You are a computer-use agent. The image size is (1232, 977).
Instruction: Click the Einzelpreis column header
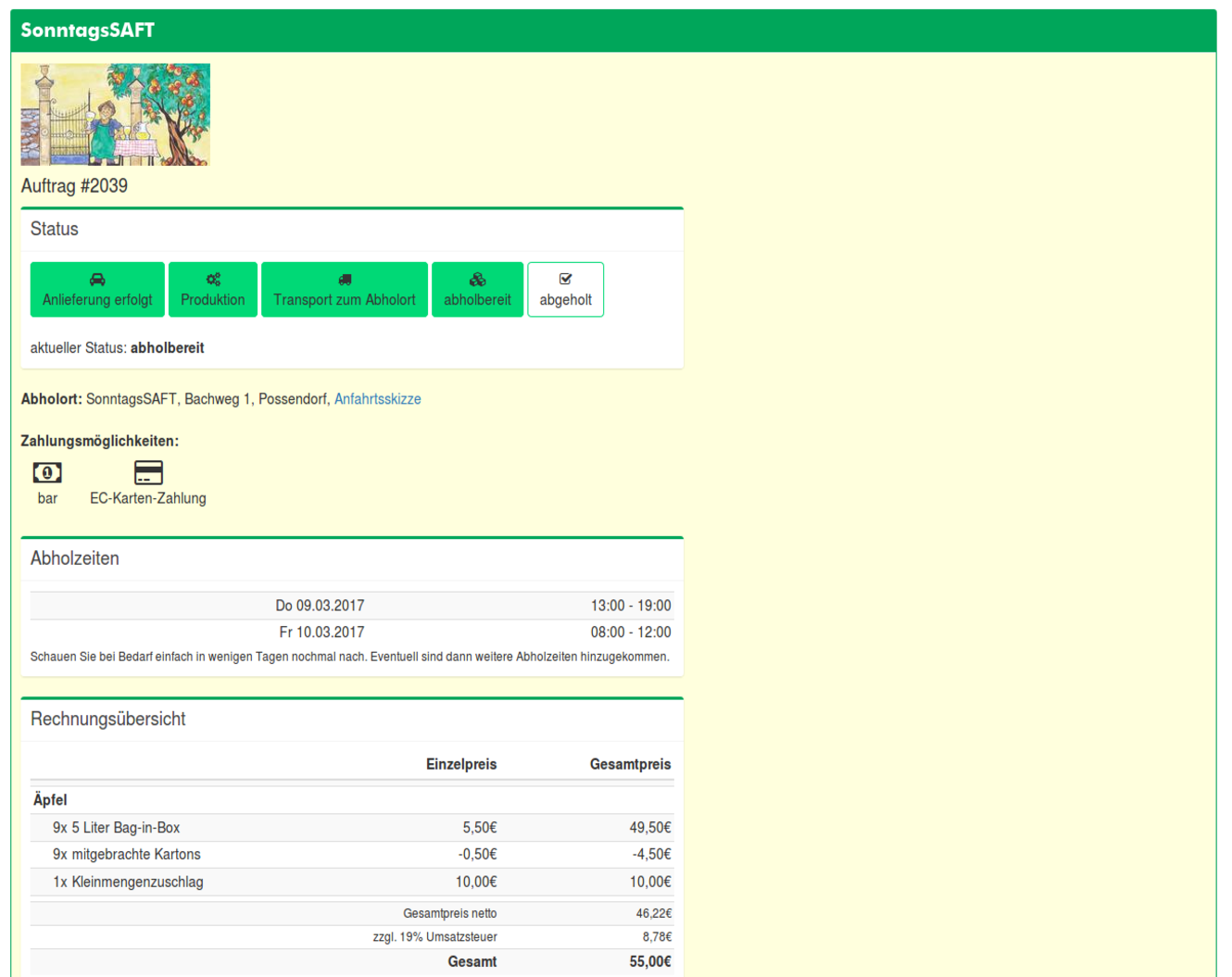pos(461,765)
